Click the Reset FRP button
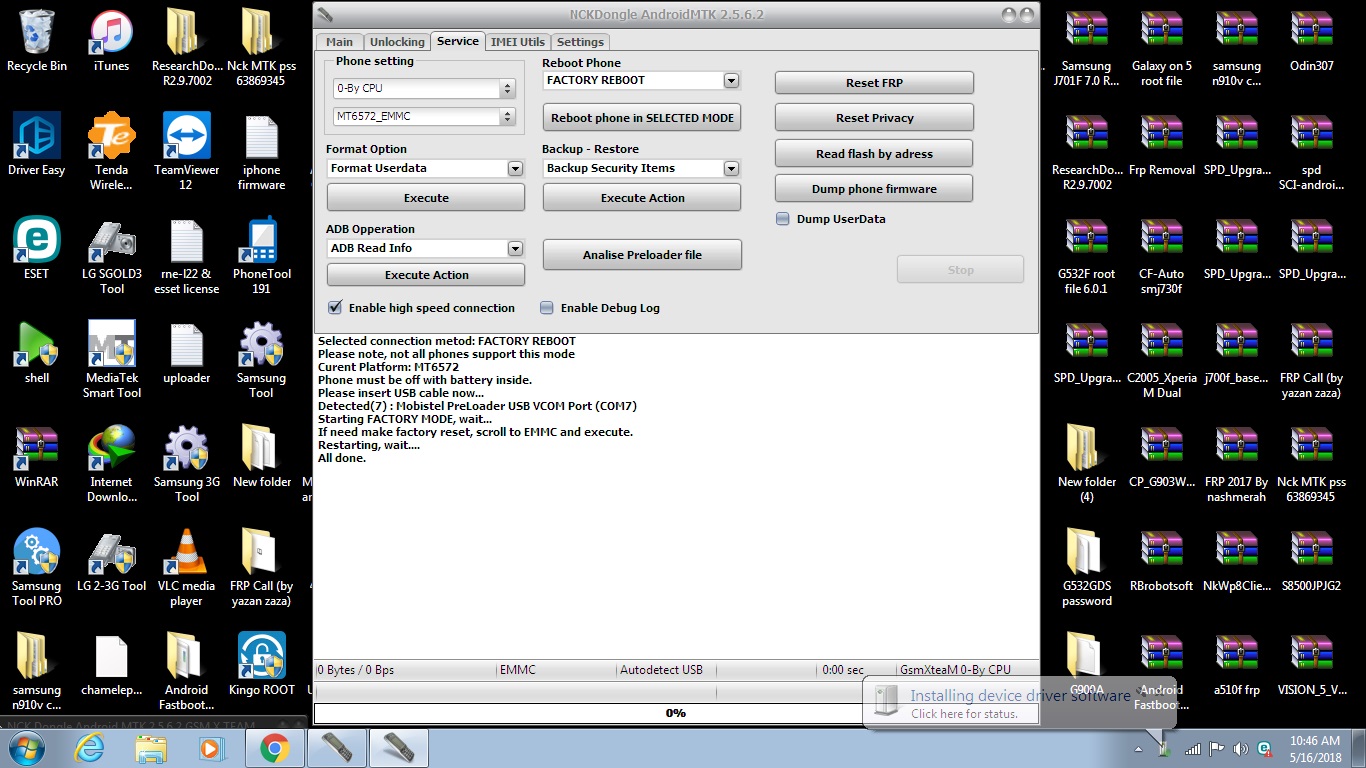Screen dimensions: 1366x768 click(874, 83)
